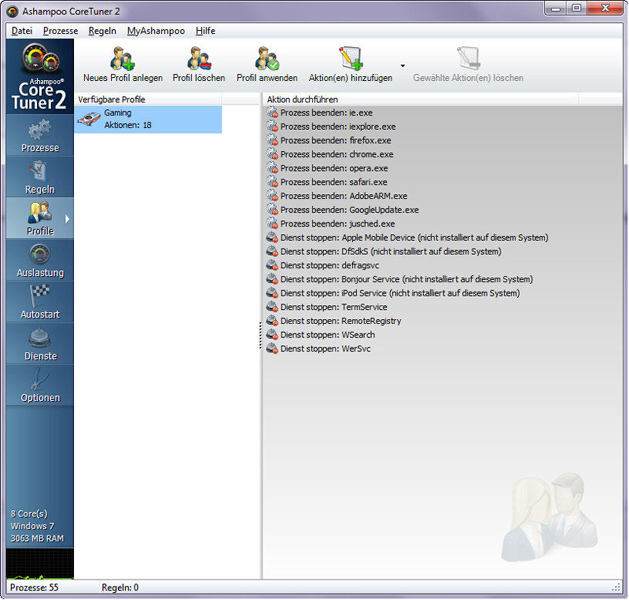Click Aktion(en) hinzufügen toolbar icon
Viewport: 629px width, 600px height.
click(x=351, y=59)
